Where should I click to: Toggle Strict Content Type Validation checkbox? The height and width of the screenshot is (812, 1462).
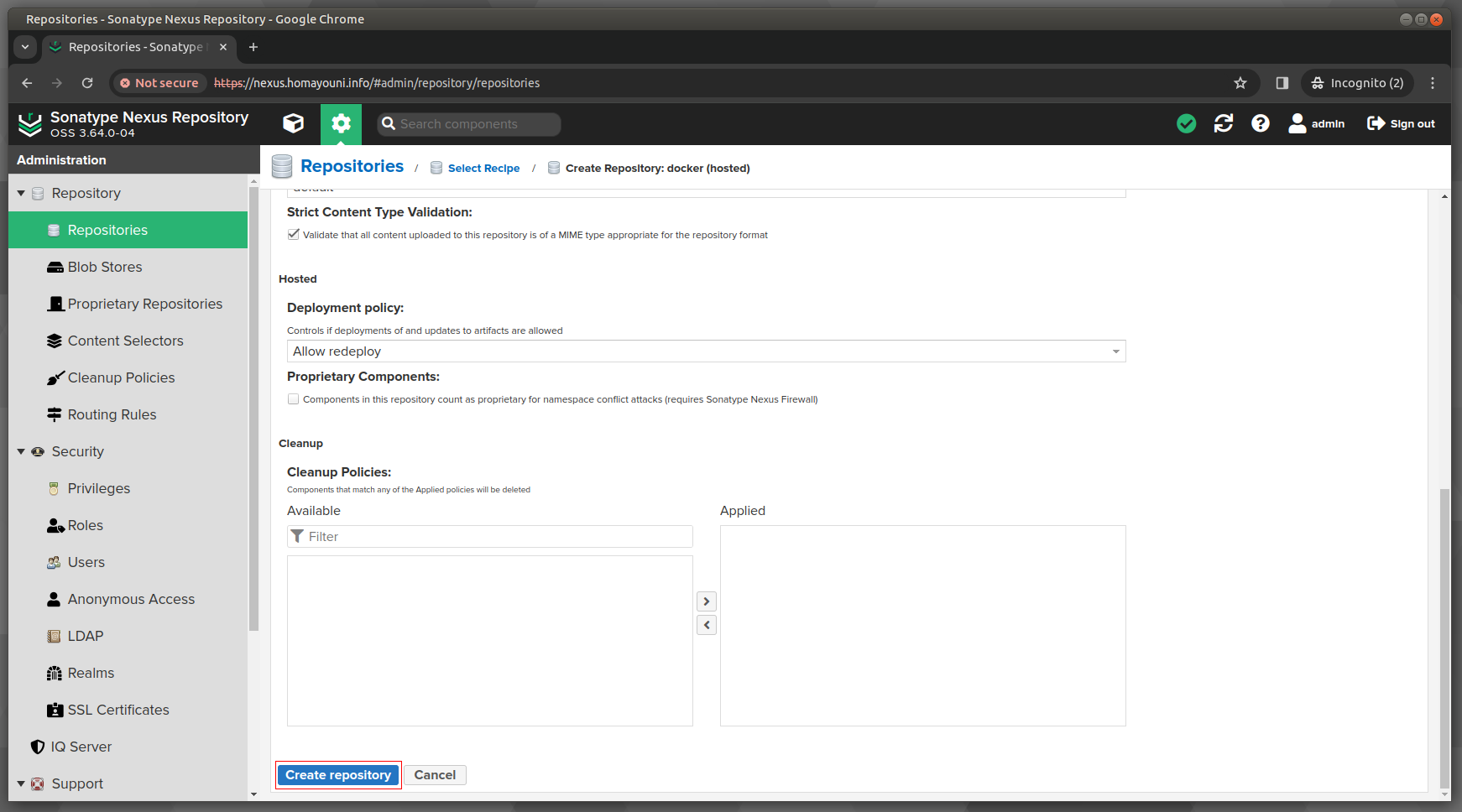point(293,235)
